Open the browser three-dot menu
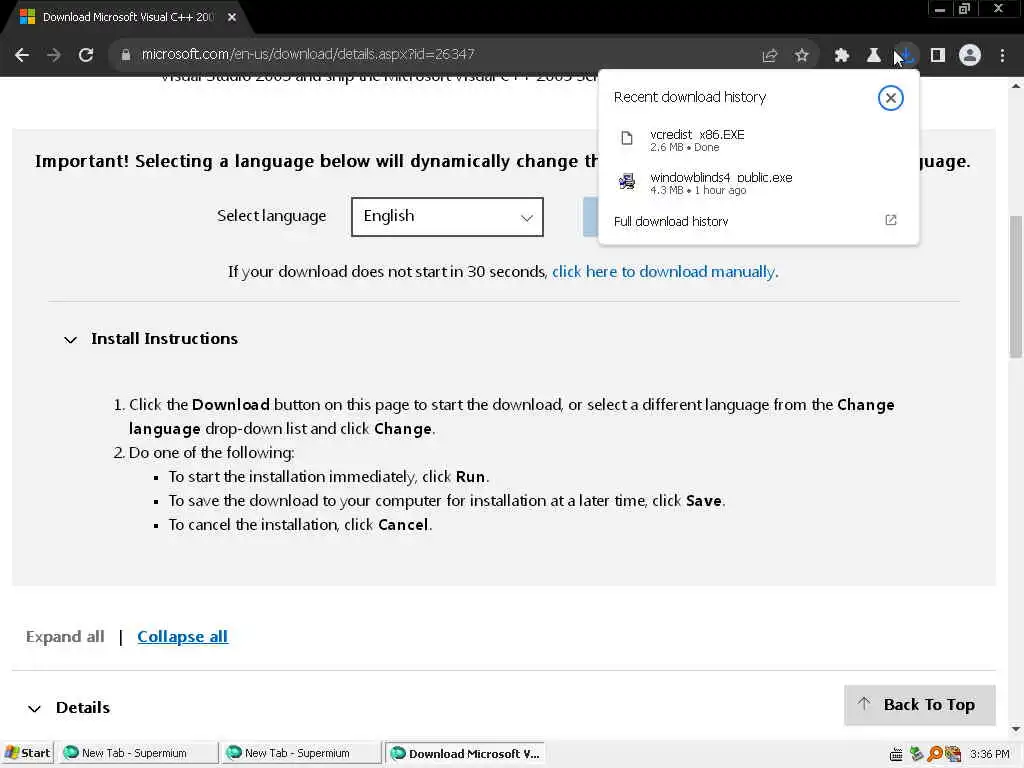1024x768 pixels. click(x=1002, y=56)
